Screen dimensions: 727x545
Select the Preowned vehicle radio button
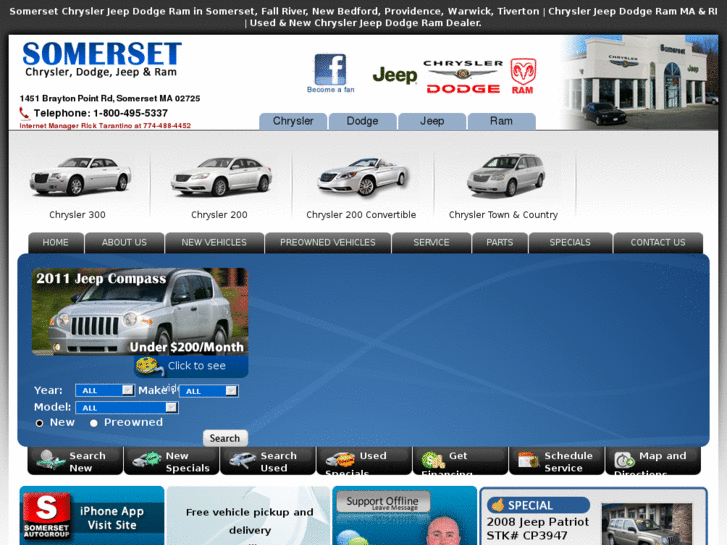(94, 423)
